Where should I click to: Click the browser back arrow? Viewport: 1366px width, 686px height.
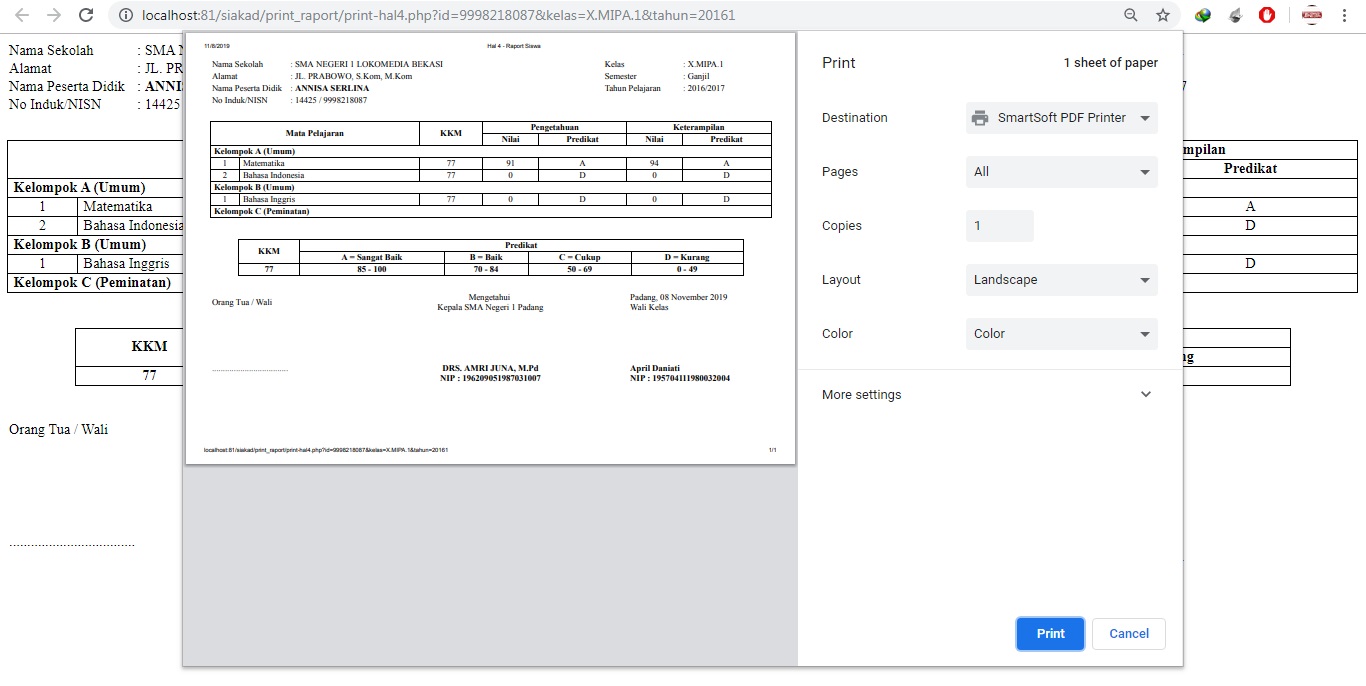[22, 15]
